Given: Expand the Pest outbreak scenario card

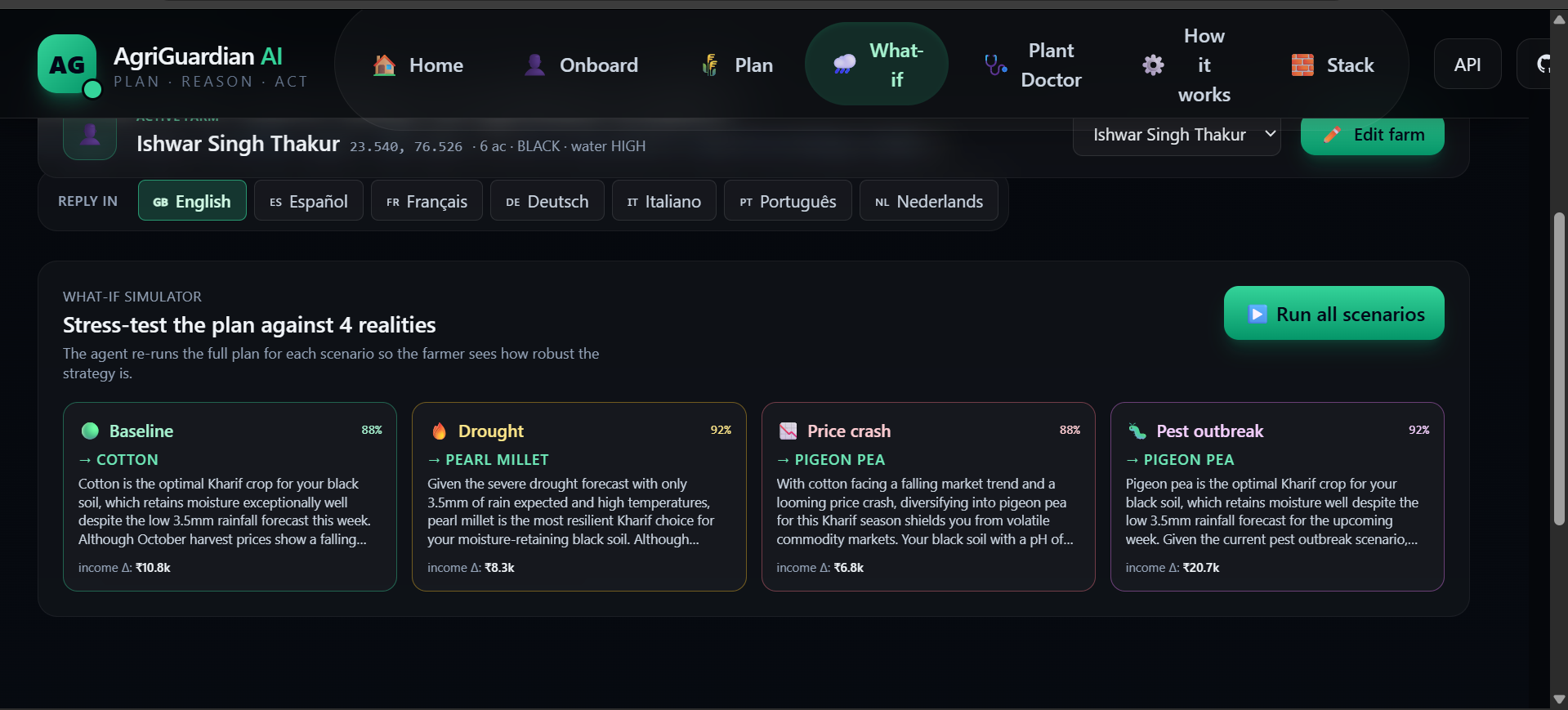Looking at the screenshot, I should [1277, 497].
